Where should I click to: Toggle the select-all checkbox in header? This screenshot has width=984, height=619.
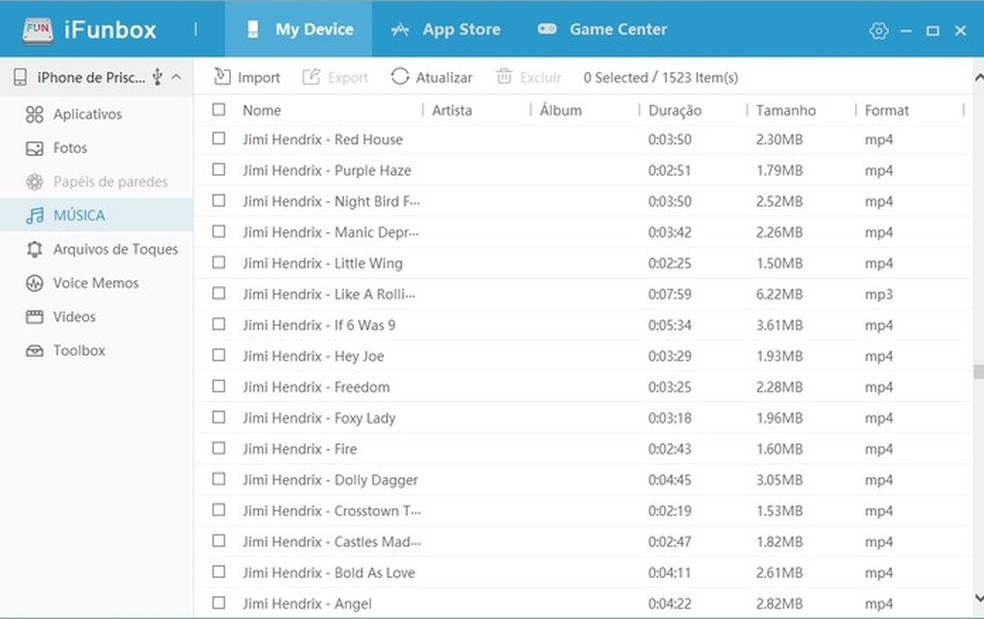click(218, 110)
